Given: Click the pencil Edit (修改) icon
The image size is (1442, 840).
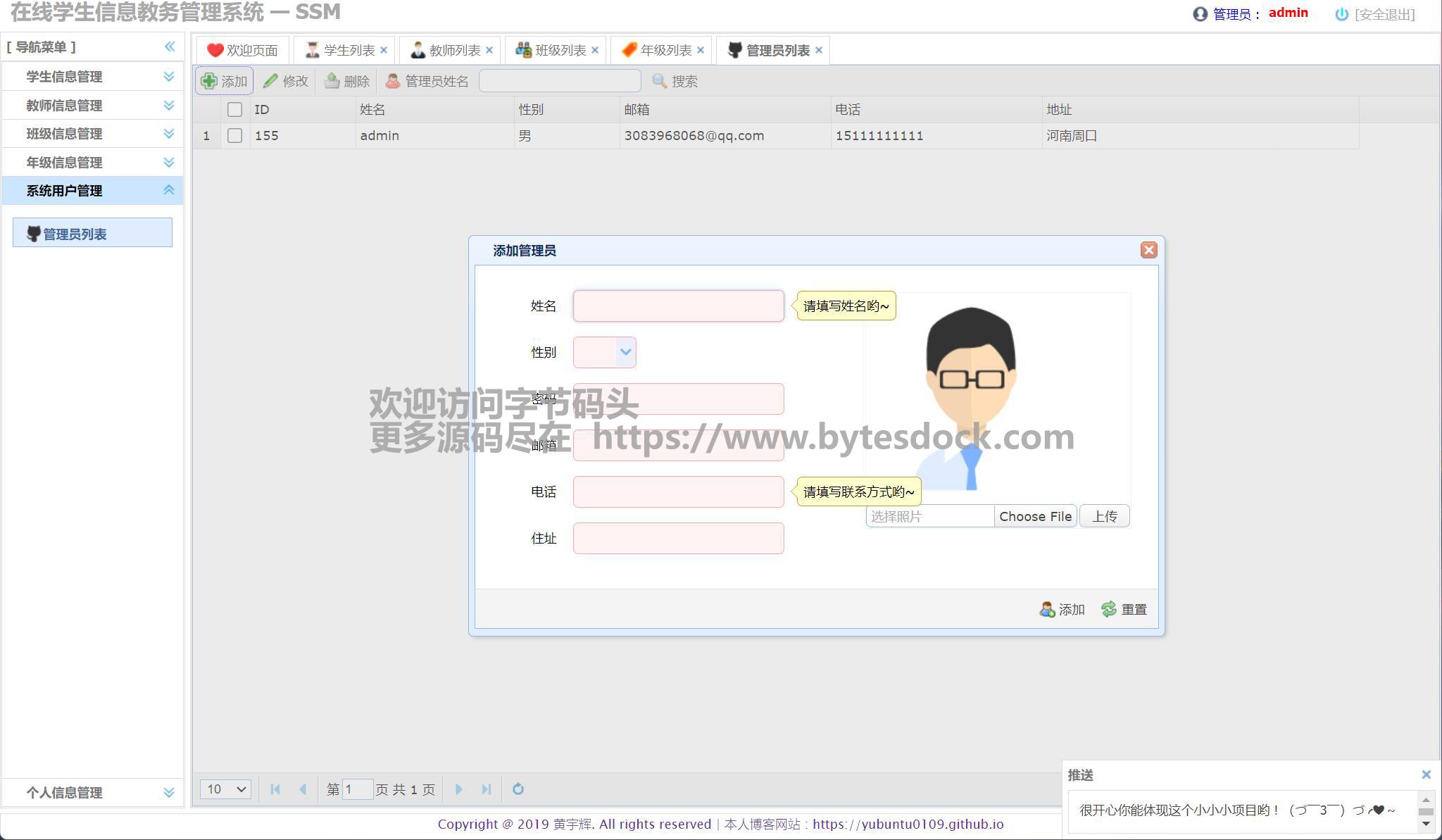Looking at the screenshot, I should coord(270,81).
